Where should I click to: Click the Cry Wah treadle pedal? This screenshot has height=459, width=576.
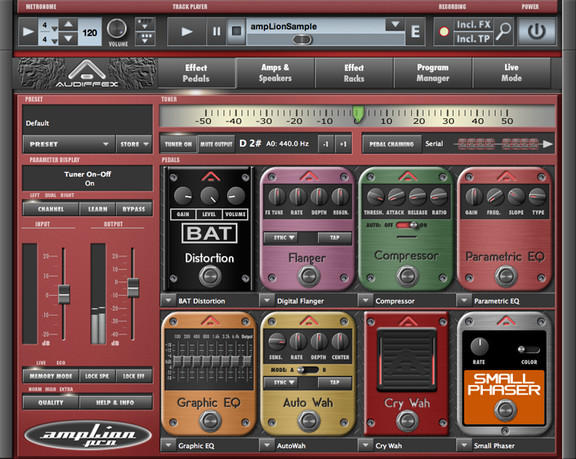coord(407,359)
